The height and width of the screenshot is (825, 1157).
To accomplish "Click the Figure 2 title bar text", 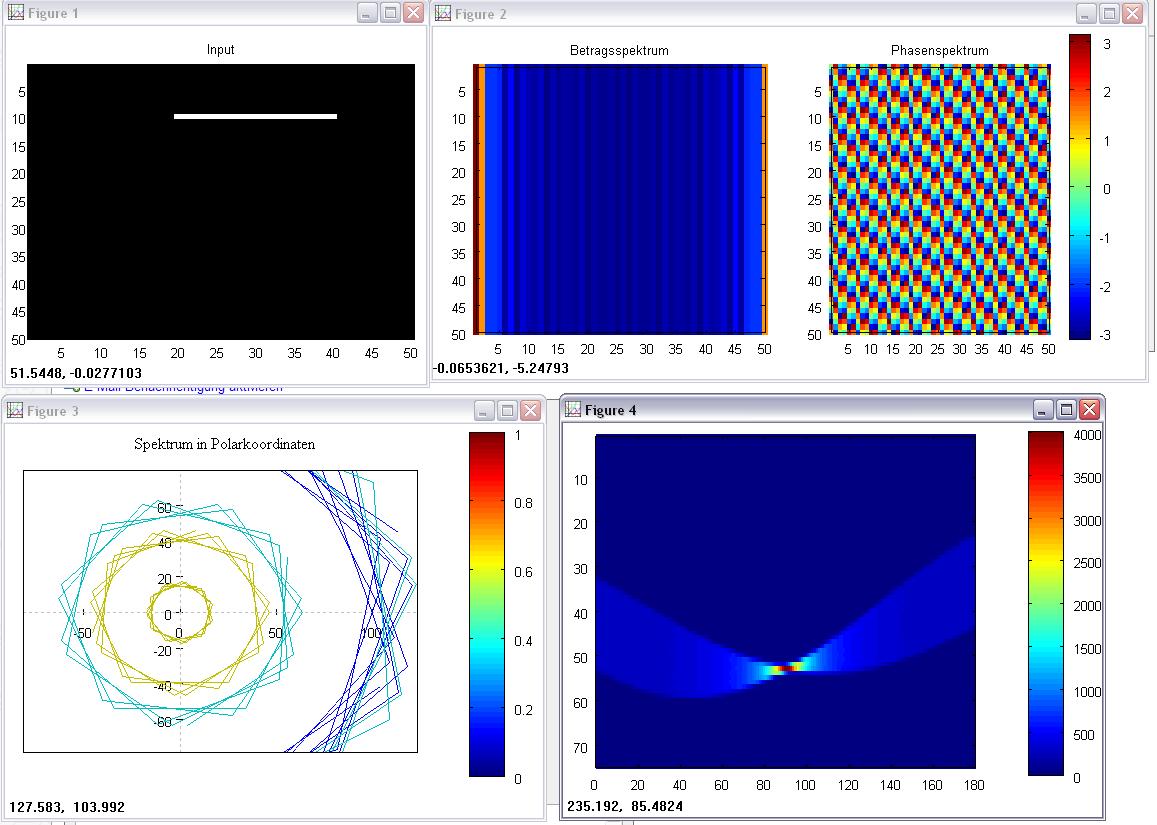I will pyautogui.click(x=480, y=14).
